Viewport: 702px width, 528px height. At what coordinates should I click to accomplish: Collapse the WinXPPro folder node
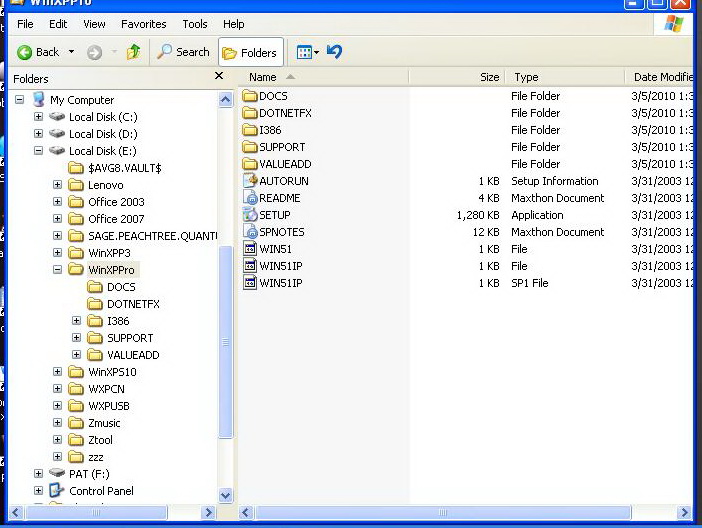coord(57,270)
